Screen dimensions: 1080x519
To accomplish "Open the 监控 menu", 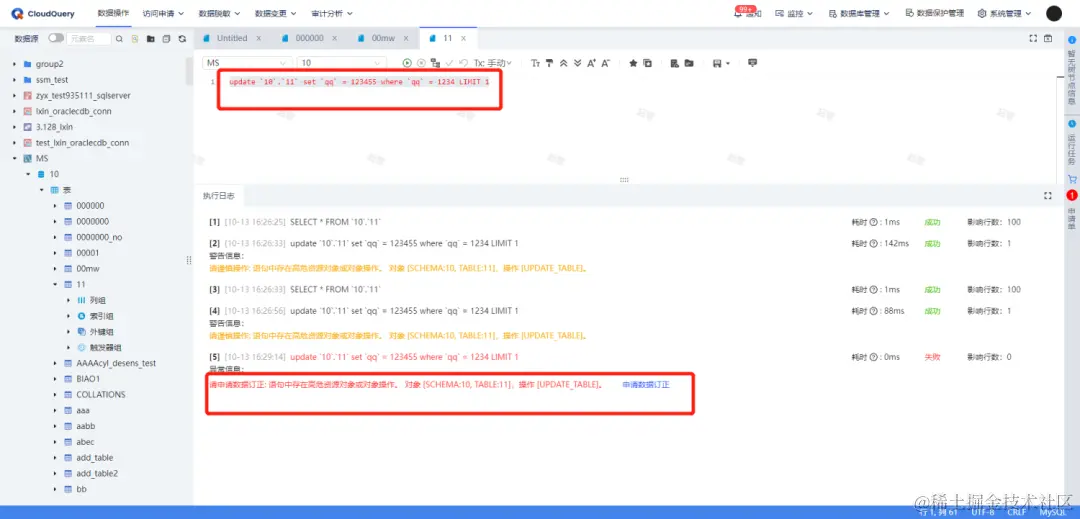I will 793,13.
